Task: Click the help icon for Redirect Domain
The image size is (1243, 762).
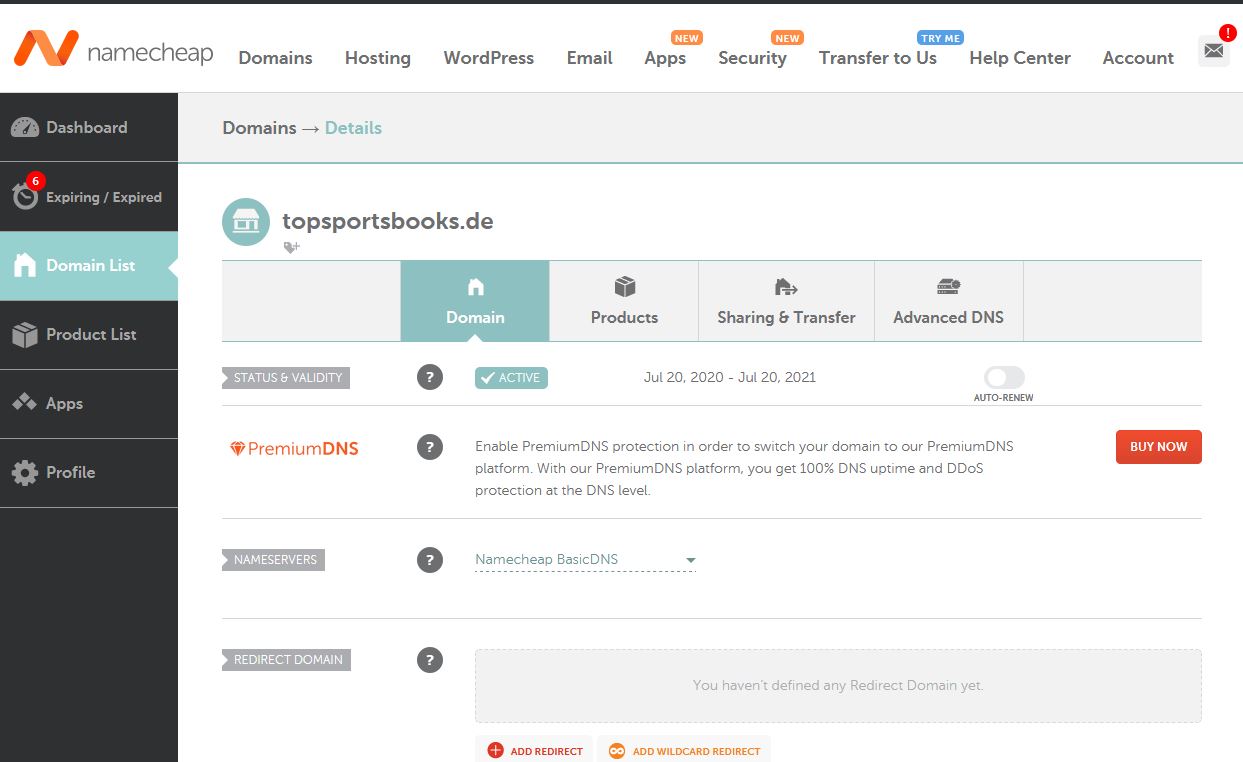Action: (430, 660)
